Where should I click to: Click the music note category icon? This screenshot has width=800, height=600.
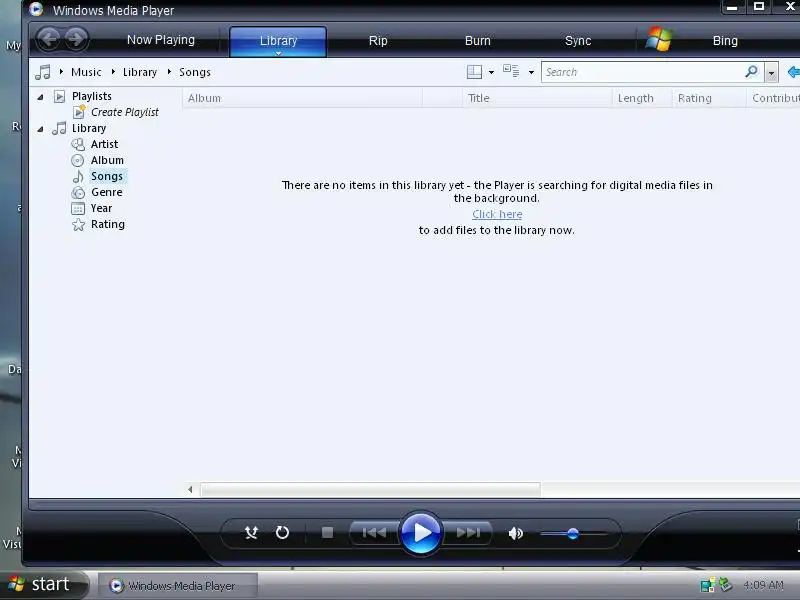pos(43,72)
